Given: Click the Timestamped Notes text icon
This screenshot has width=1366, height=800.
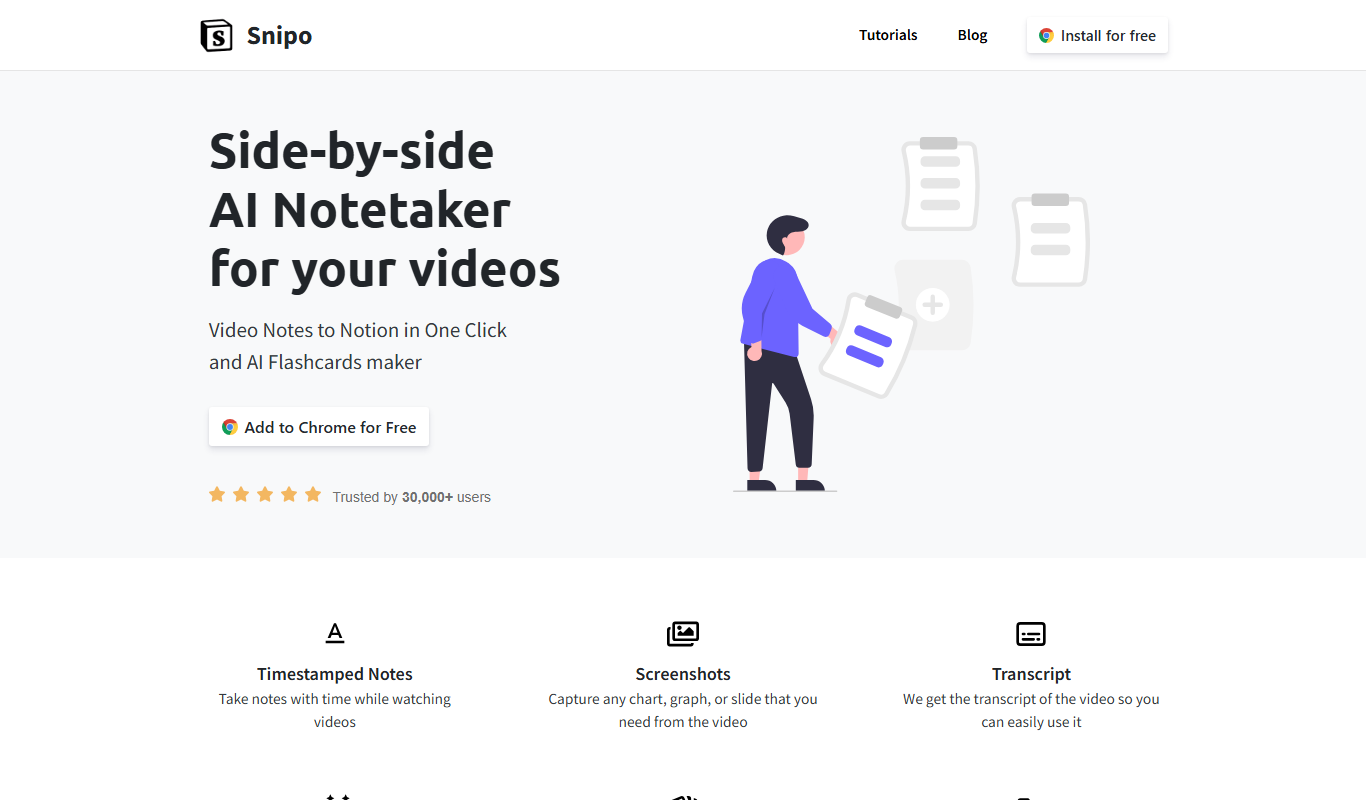Looking at the screenshot, I should pos(335,633).
